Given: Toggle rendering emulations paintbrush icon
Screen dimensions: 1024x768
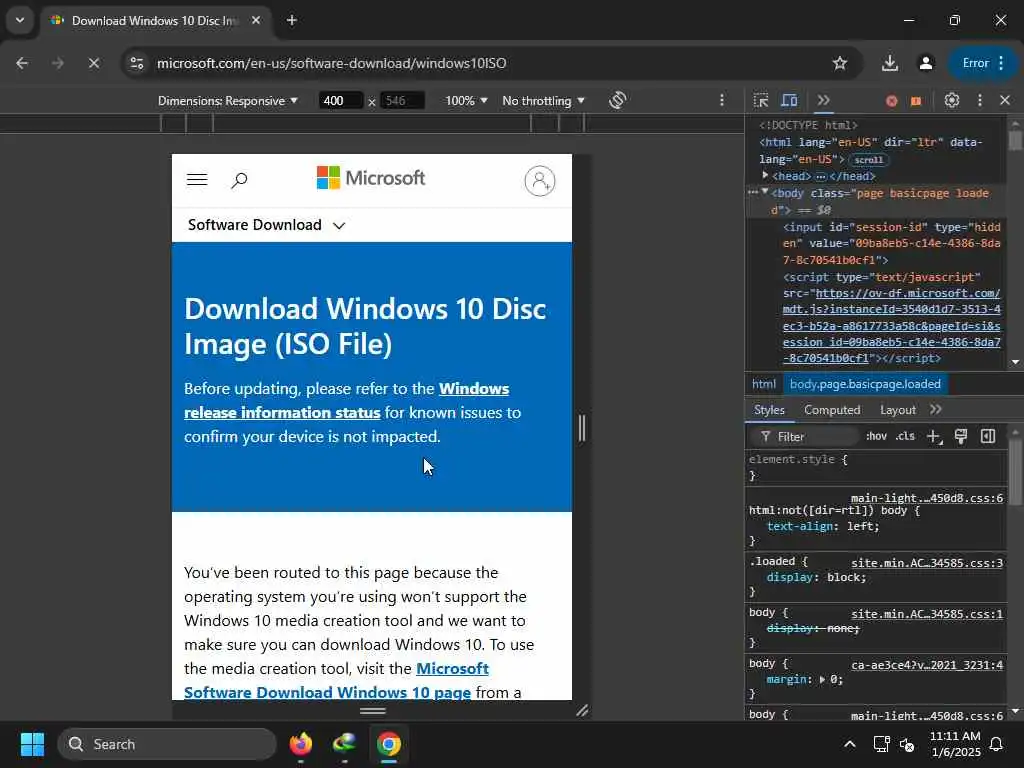Looking at the screenshot, I should (961, 436).
